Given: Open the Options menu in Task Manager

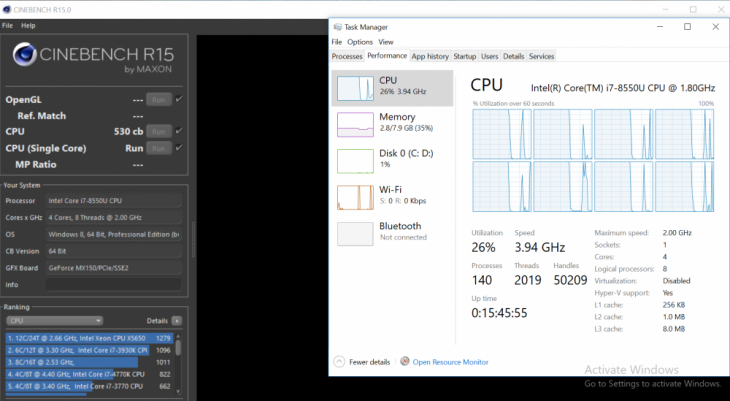Looking at the screenshot, I should point(360,42).
